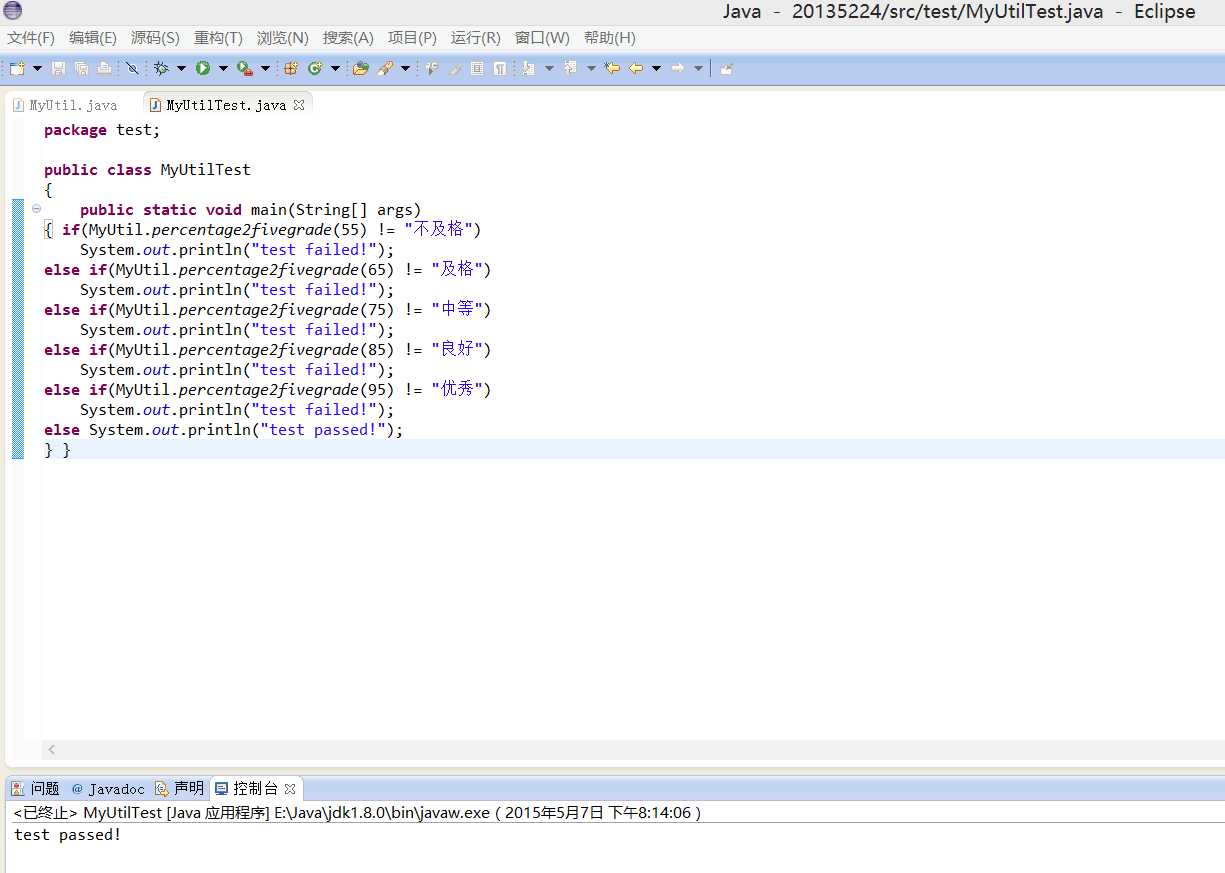Close the 控制台 console tab
Screen dimensions: 1225x873
(290, 789)
